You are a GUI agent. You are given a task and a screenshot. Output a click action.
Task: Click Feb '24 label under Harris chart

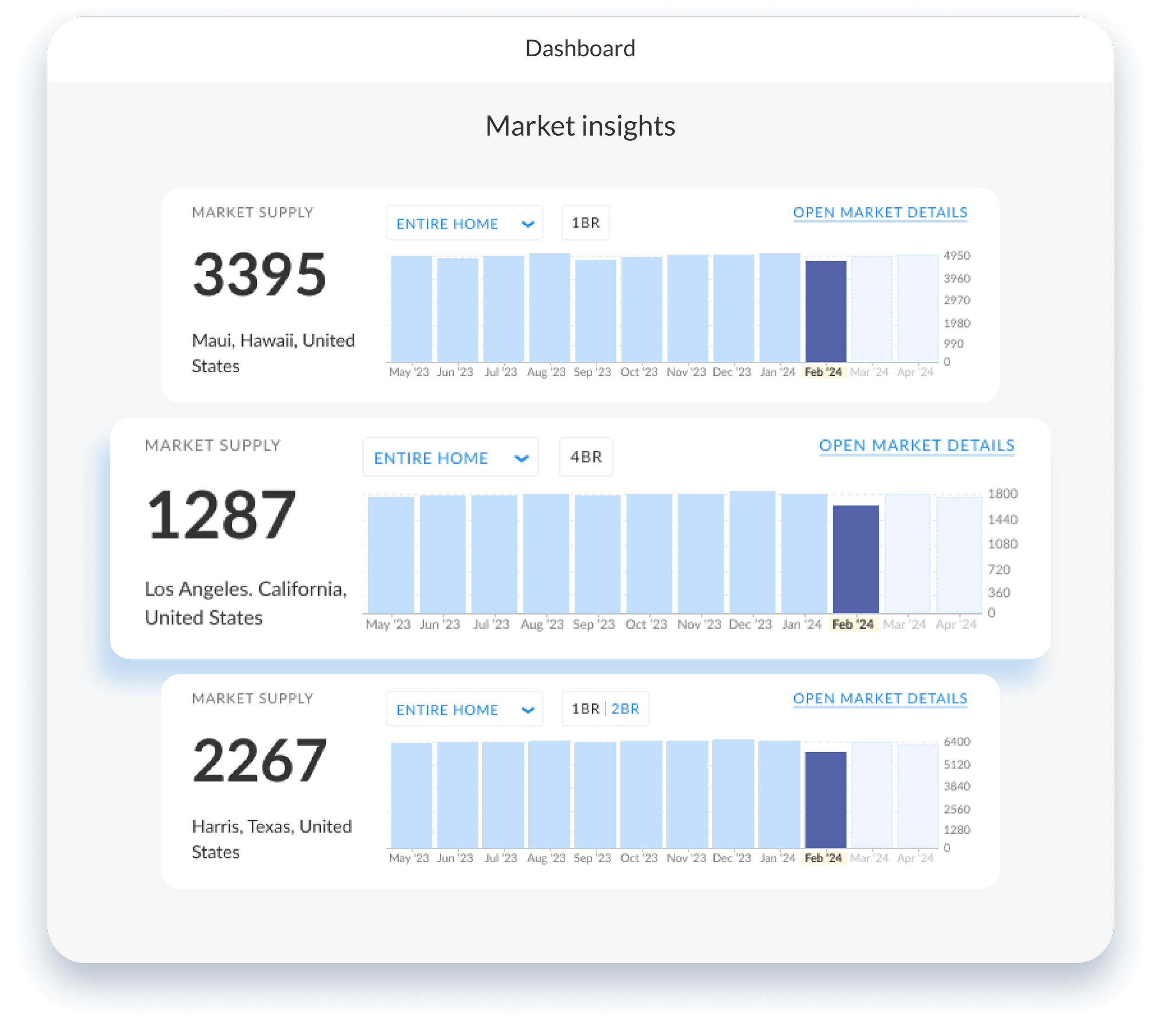pos(823,859)
